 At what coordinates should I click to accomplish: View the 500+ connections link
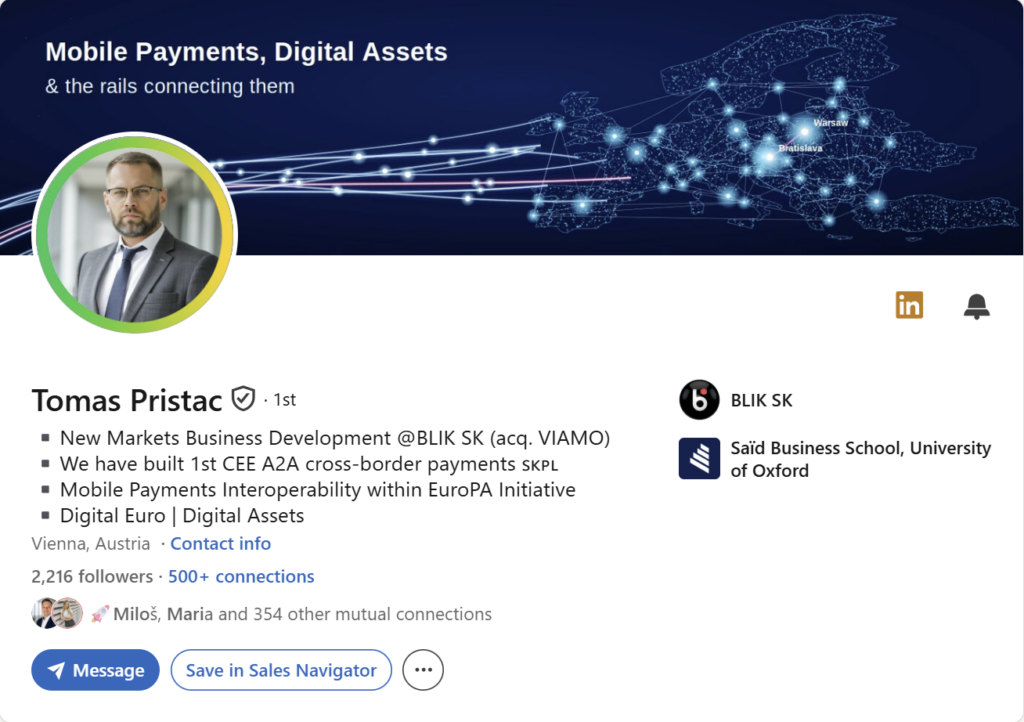click(241, 576)
